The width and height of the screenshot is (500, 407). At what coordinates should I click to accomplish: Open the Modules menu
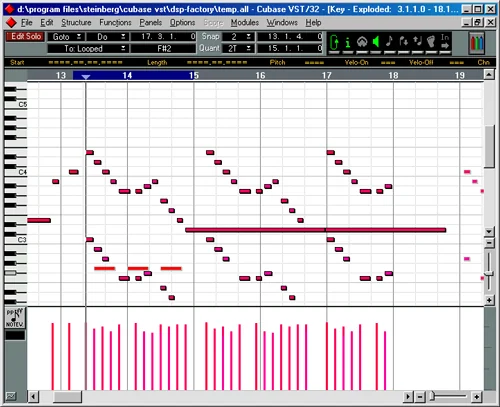[245, 23]
